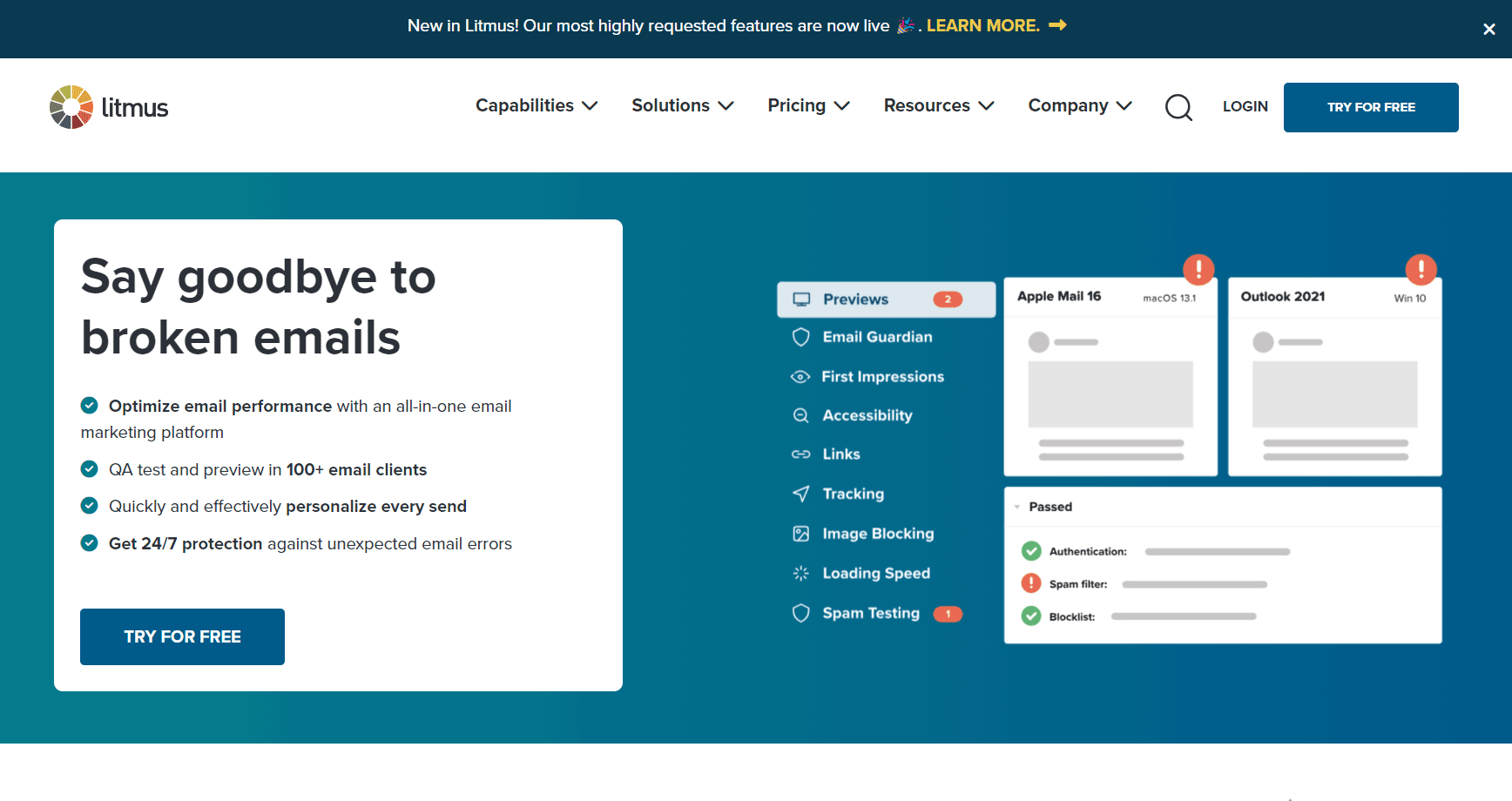Open the Apple Mail 16 preview thumbnail
Viewport: 1512px width, 801px height.
[1110, 377]
